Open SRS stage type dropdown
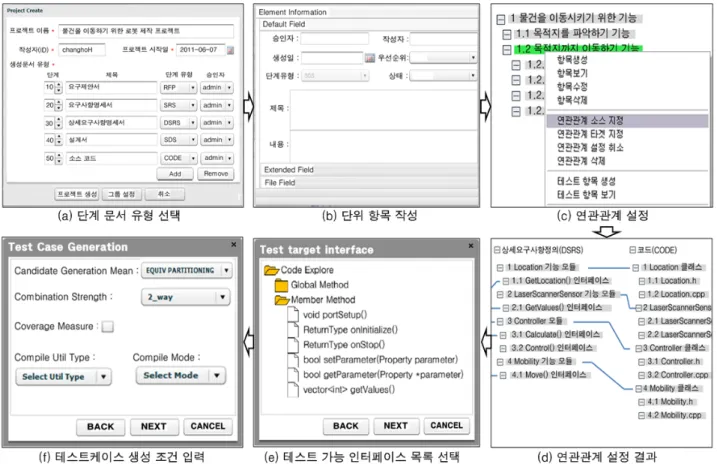The width and height of the screenshot is (717, 464). coord(178,105)
